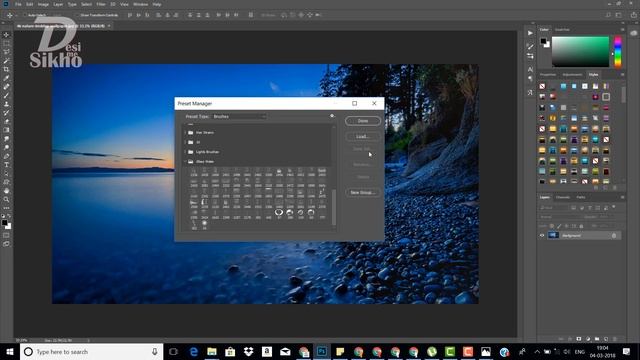Select the Move tool in the toolbox
The height and width of the screenshot is (360, 640).
click(x=6, y=35)
